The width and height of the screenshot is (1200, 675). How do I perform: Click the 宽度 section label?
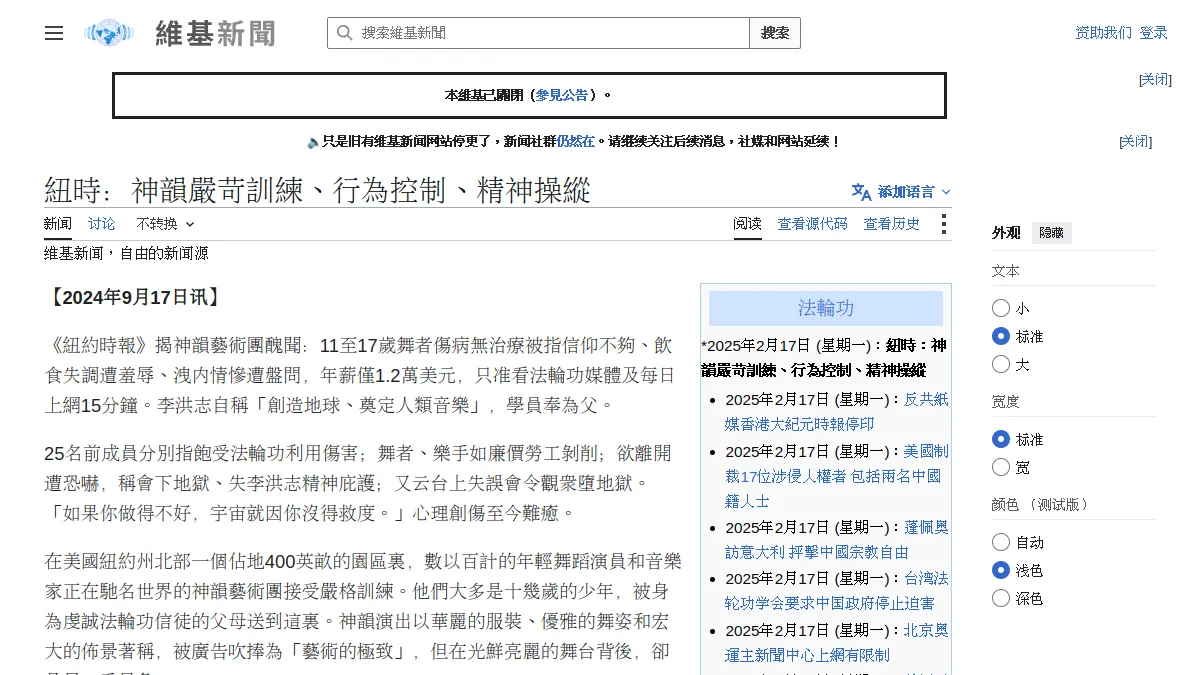1006,402
